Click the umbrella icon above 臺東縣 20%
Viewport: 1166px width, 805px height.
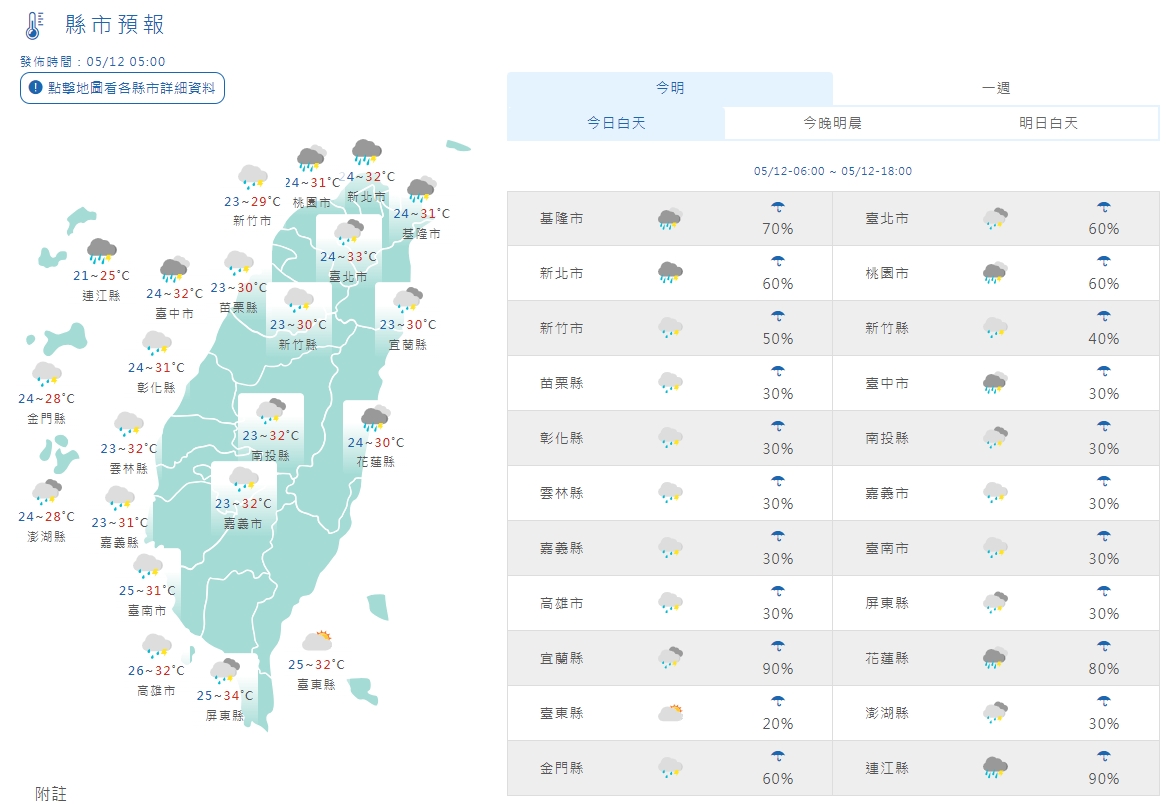point(778,702)
